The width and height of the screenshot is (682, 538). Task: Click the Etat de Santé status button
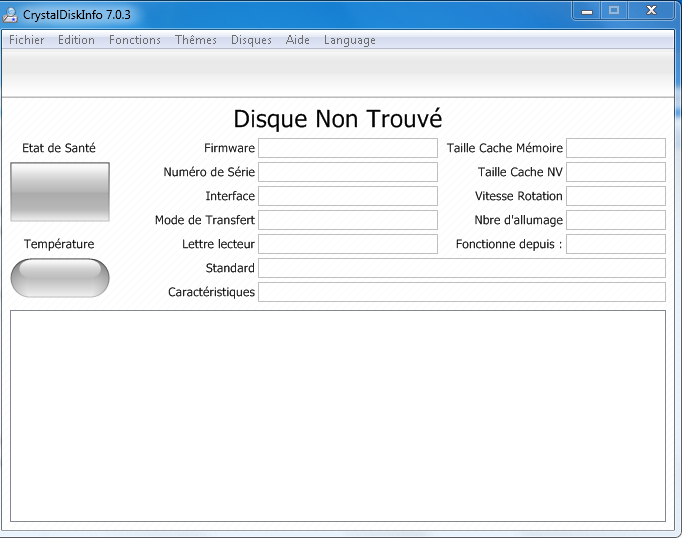coord(59,191)
